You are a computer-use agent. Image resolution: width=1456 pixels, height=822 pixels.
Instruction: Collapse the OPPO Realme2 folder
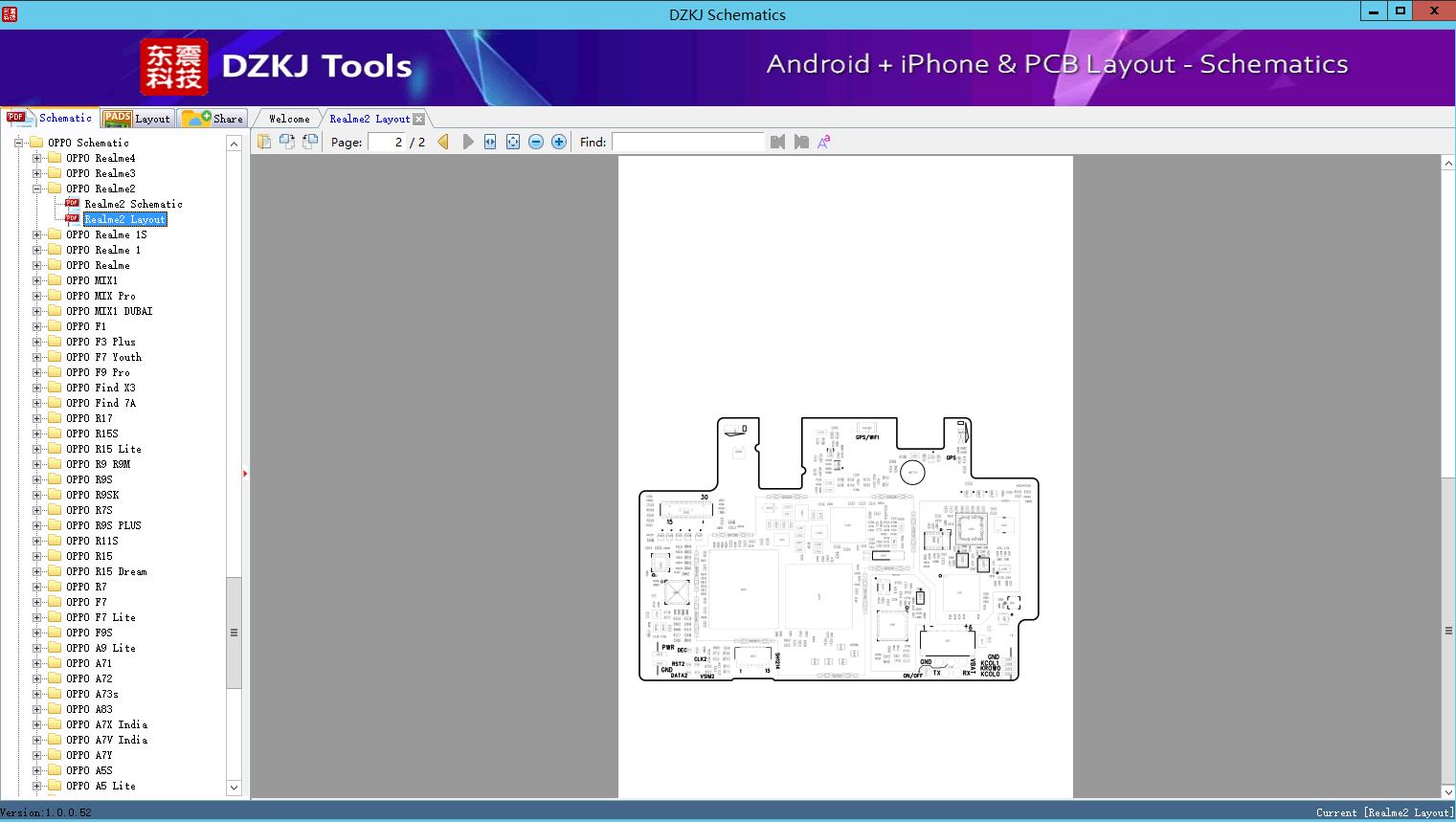point(36,189)
